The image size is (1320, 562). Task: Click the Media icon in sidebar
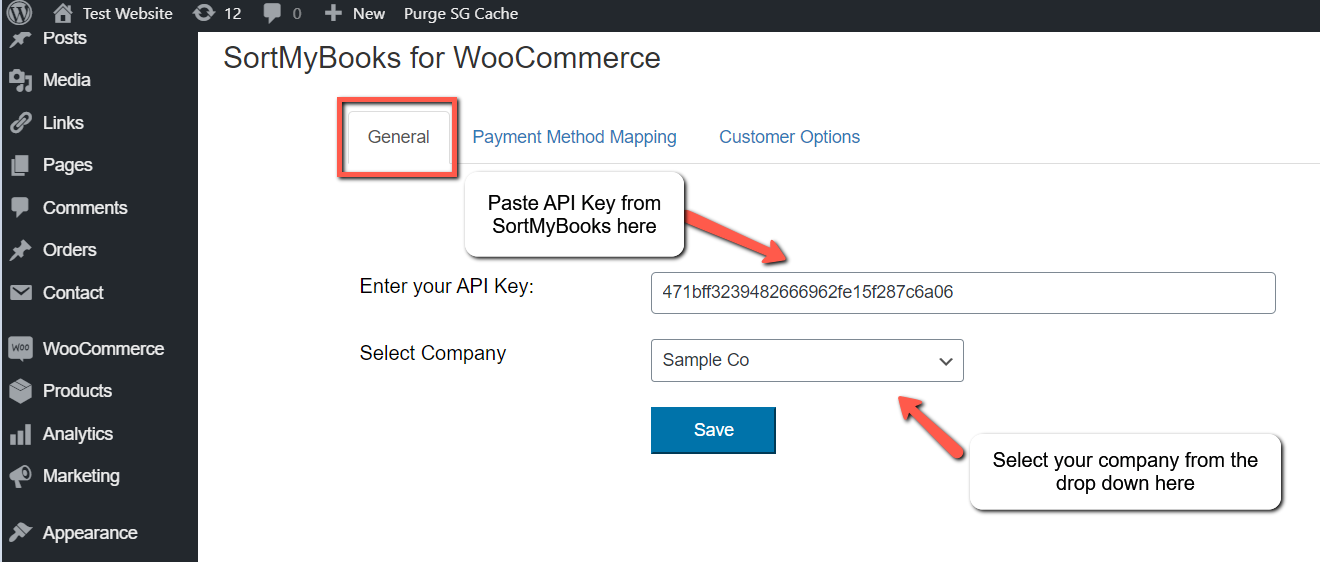(20, 81)
